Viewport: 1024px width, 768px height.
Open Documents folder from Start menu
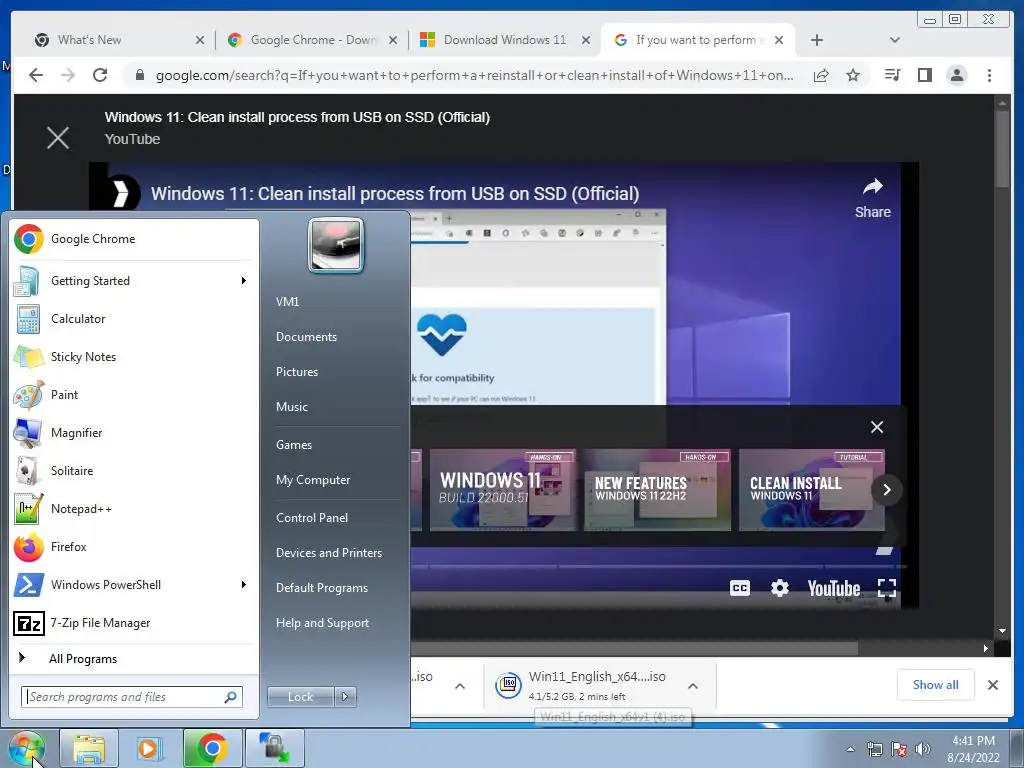pos(306,336)
